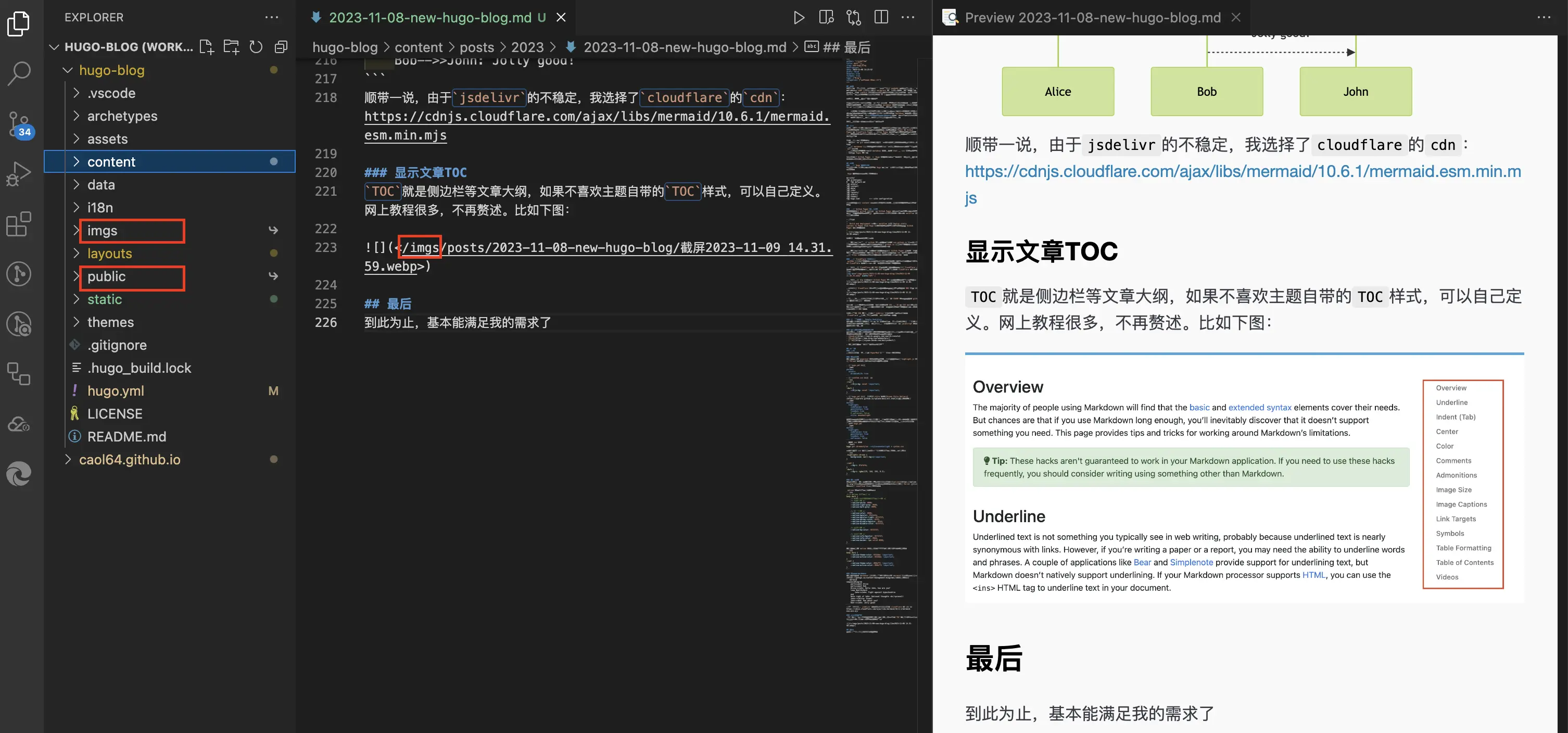Open the Edge browser tools icon in activity bar
This screenshot has height=733, width=1568.
coord(18,474)
